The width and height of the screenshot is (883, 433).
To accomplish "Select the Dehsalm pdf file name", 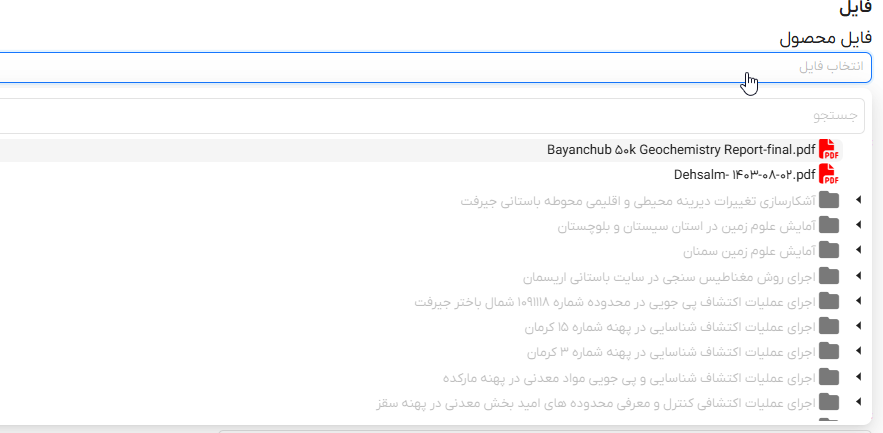I will pyautogui.click(x=744, y=175).
